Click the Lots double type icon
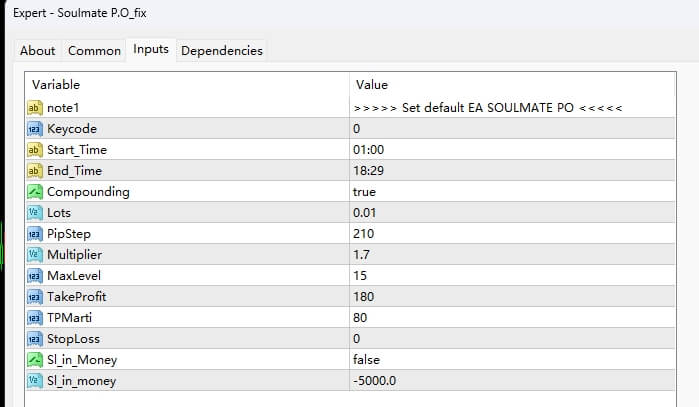Image resolution: width=699 pixels, height=407 pixels. tap(35, 212)
